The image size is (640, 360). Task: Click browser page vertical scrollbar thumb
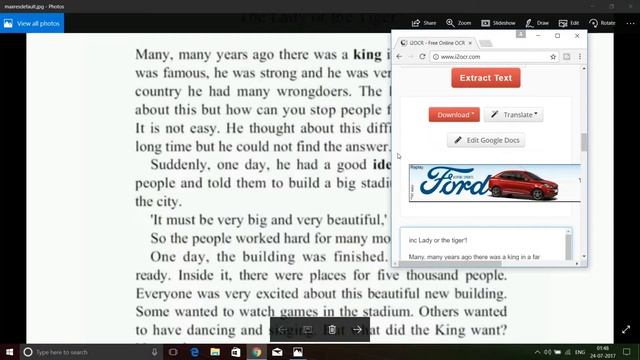coord(584,142)
